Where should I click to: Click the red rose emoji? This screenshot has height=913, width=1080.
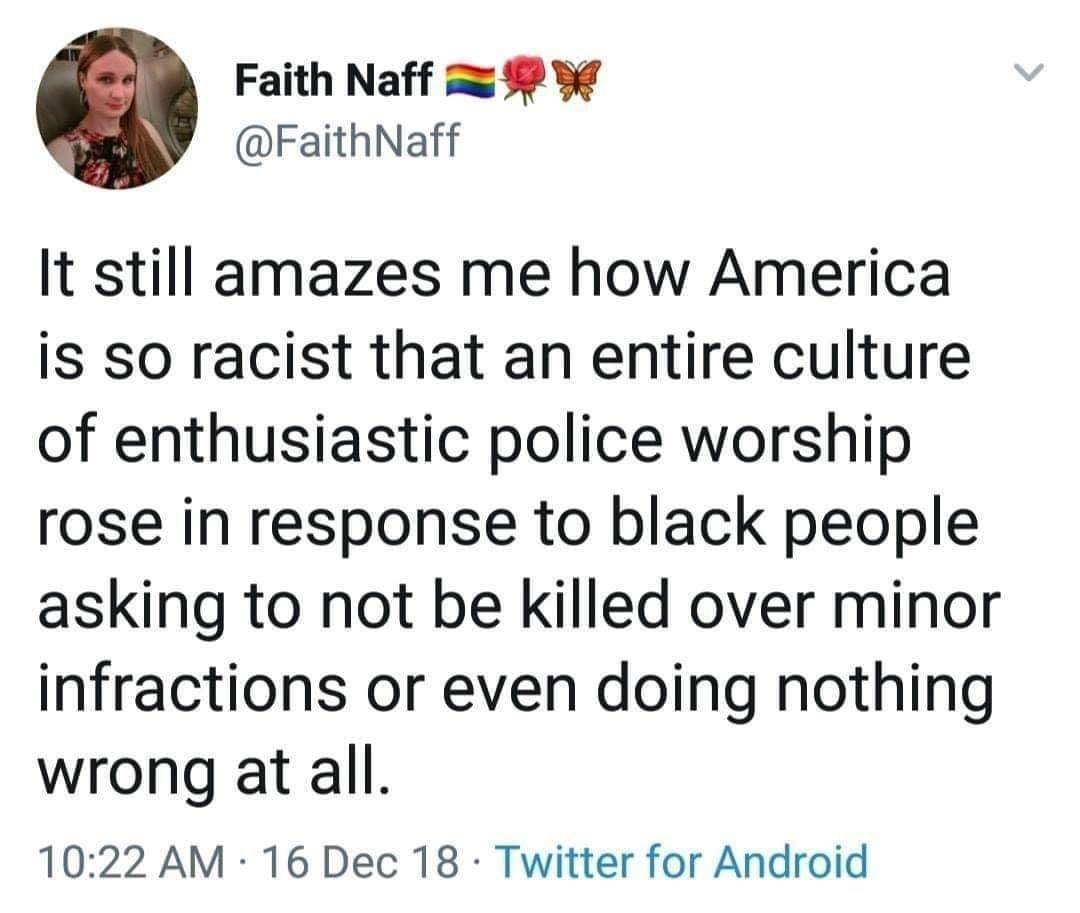coord(527,80)
